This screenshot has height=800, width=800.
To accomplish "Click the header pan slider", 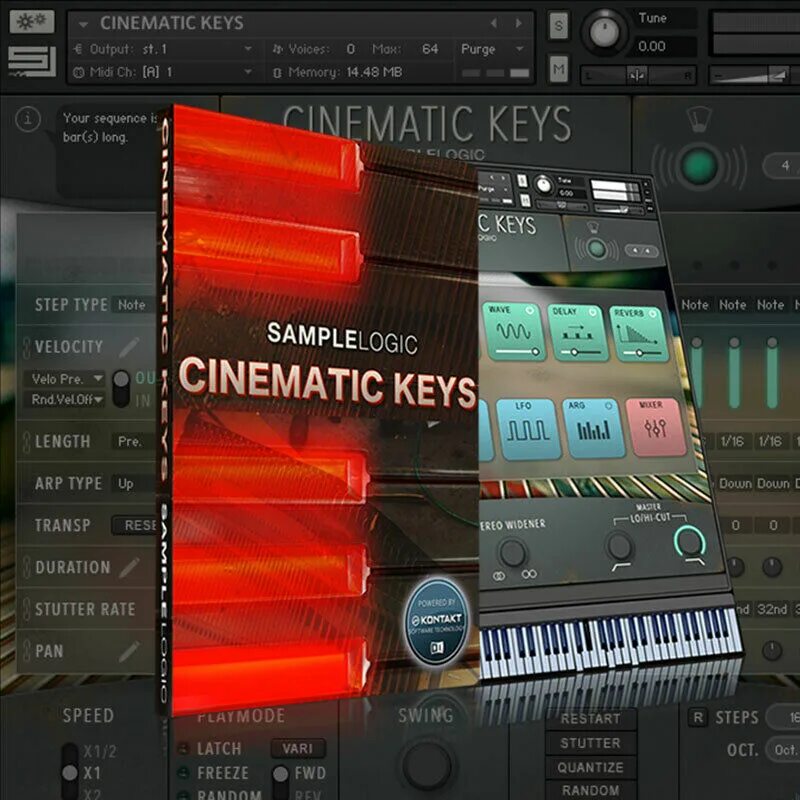I will pos(639,76).
